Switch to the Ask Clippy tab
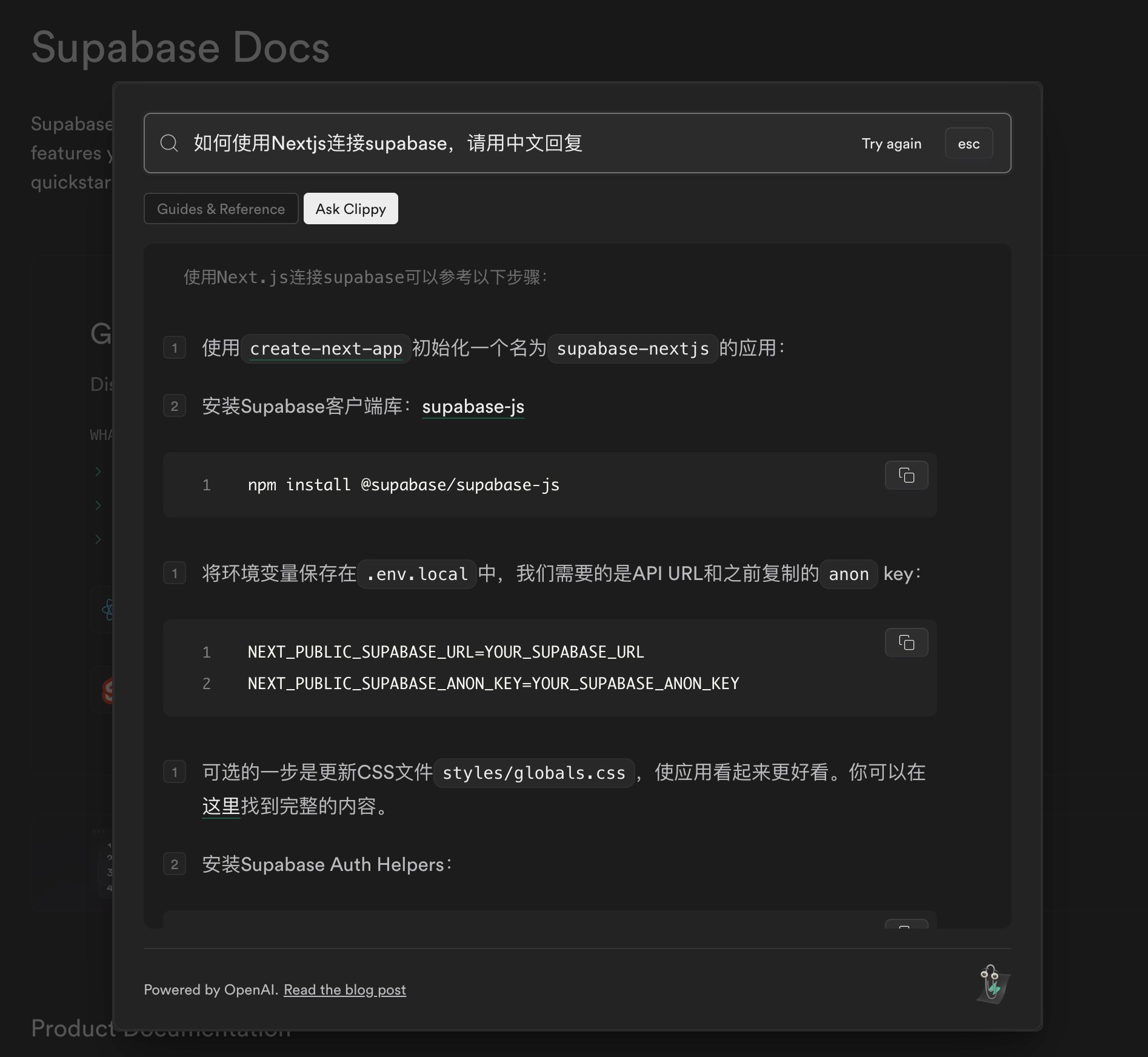1148x1057 pixels. pos(350,208)
